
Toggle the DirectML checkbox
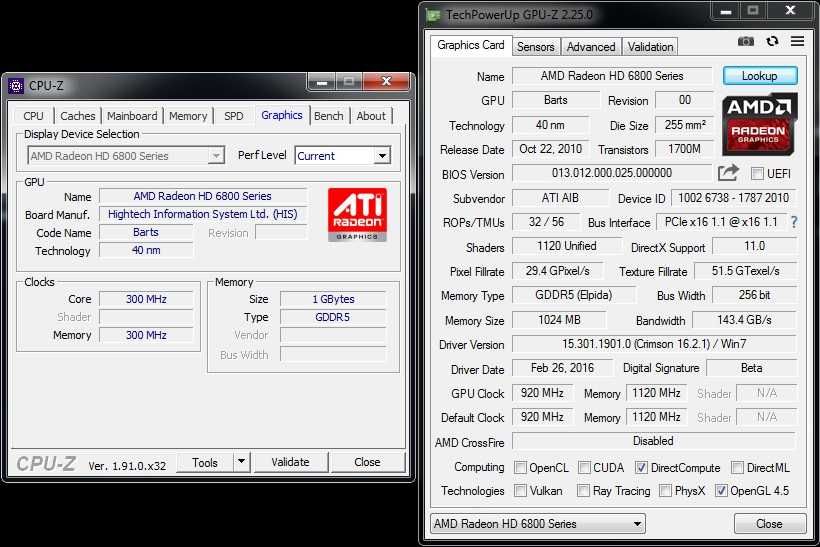coord(737,468)
